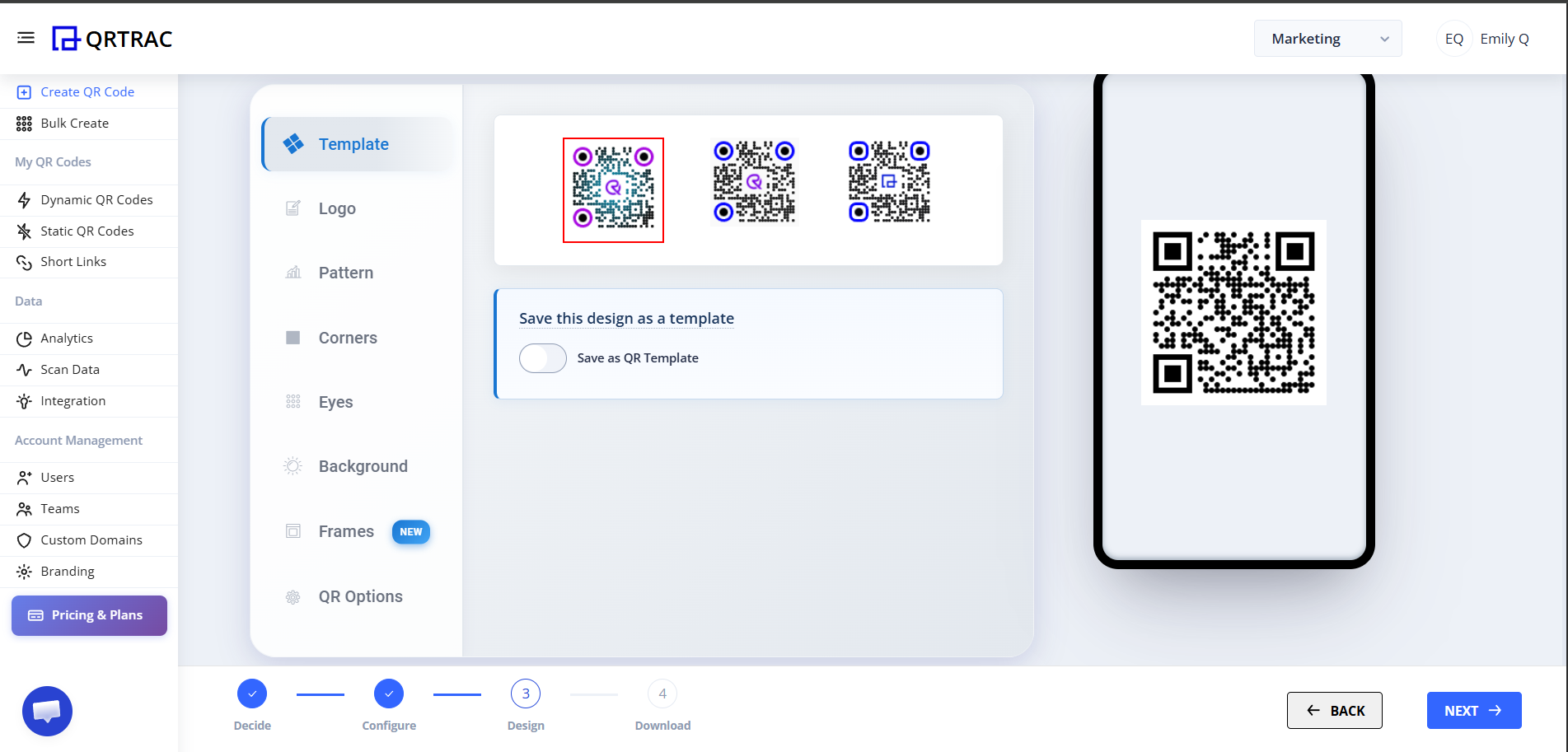
Task: Click the Scan Data pulse icon
Action: (24, 370)
